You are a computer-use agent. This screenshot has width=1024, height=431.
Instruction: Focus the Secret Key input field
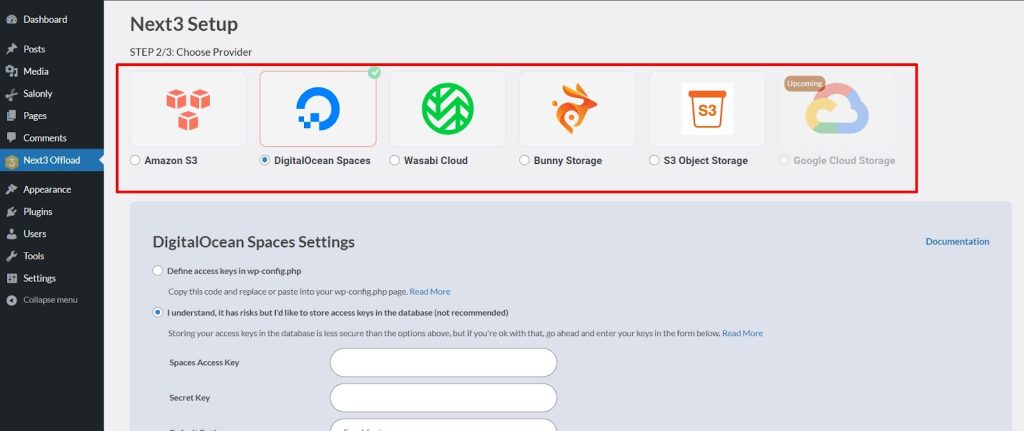[x=443, y=398]
